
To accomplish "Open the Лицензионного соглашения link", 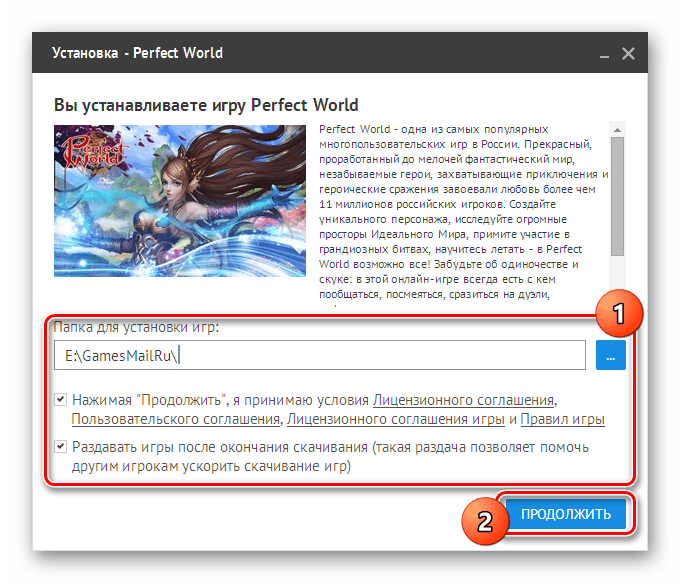I will click(464, 400).
